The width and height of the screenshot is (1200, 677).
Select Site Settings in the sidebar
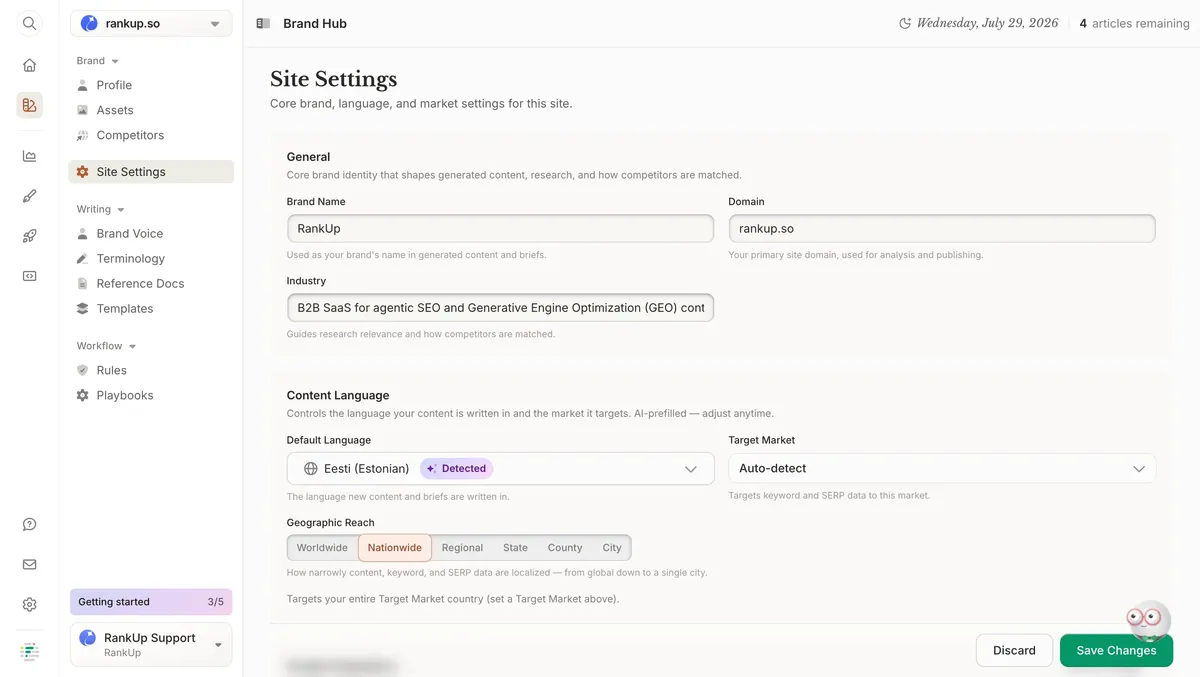(x=151, y=172)
